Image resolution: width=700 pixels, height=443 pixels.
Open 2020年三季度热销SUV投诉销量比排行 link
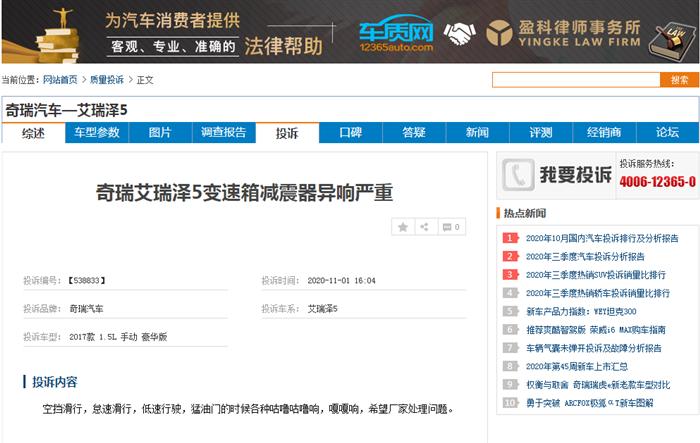pyautogui.click(x=596, y=275)
